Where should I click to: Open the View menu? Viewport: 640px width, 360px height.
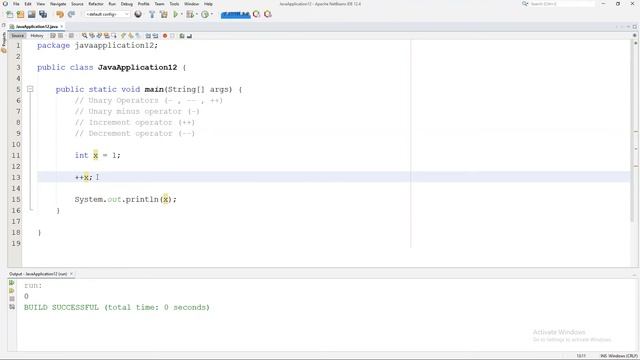(41, 4)
